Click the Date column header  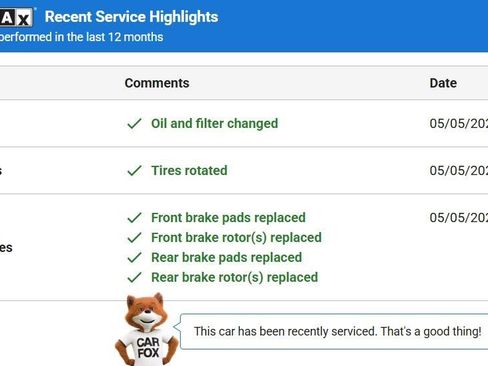point(443,83)
